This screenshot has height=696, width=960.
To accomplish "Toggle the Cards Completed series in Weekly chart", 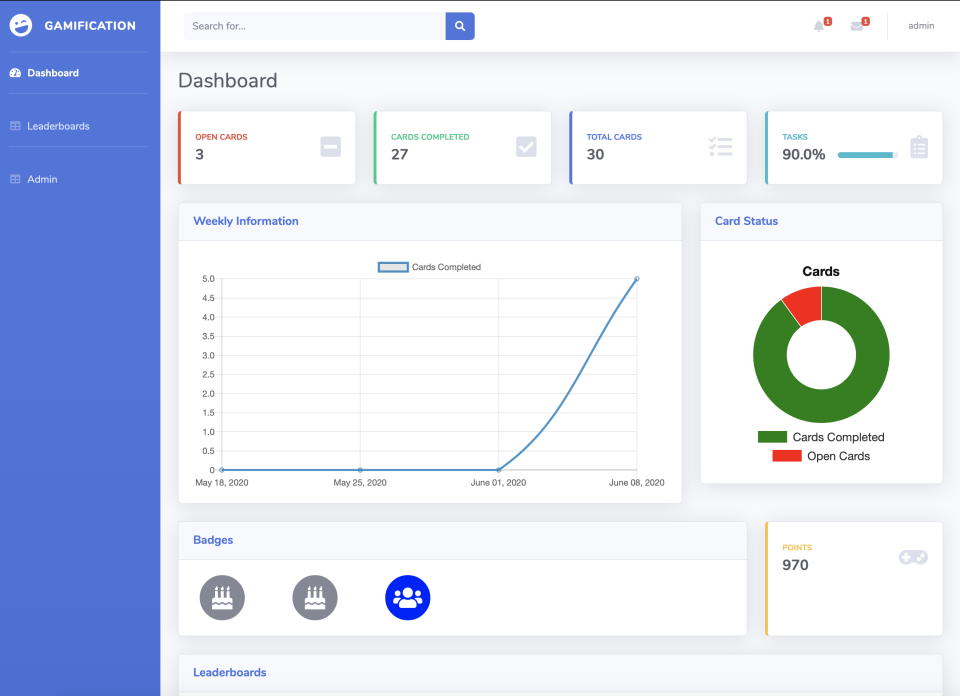I will pyautogui.click(x=429, y=267).
